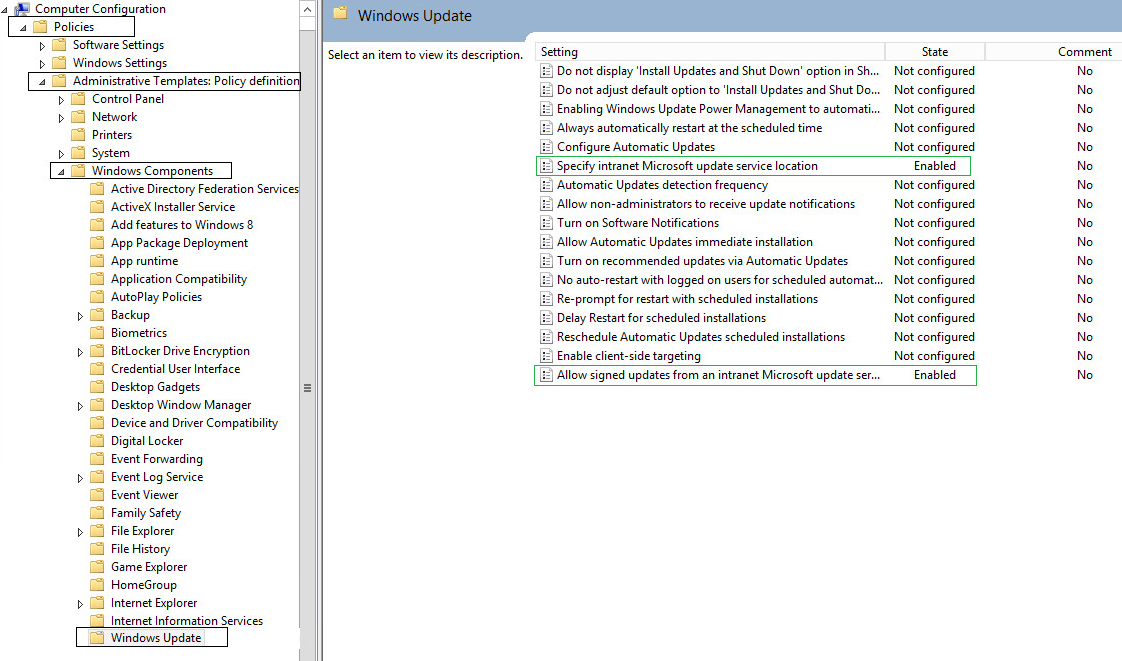Select Event Log Service in the tree
This screenshot has width=1122, height=661.
157,477
